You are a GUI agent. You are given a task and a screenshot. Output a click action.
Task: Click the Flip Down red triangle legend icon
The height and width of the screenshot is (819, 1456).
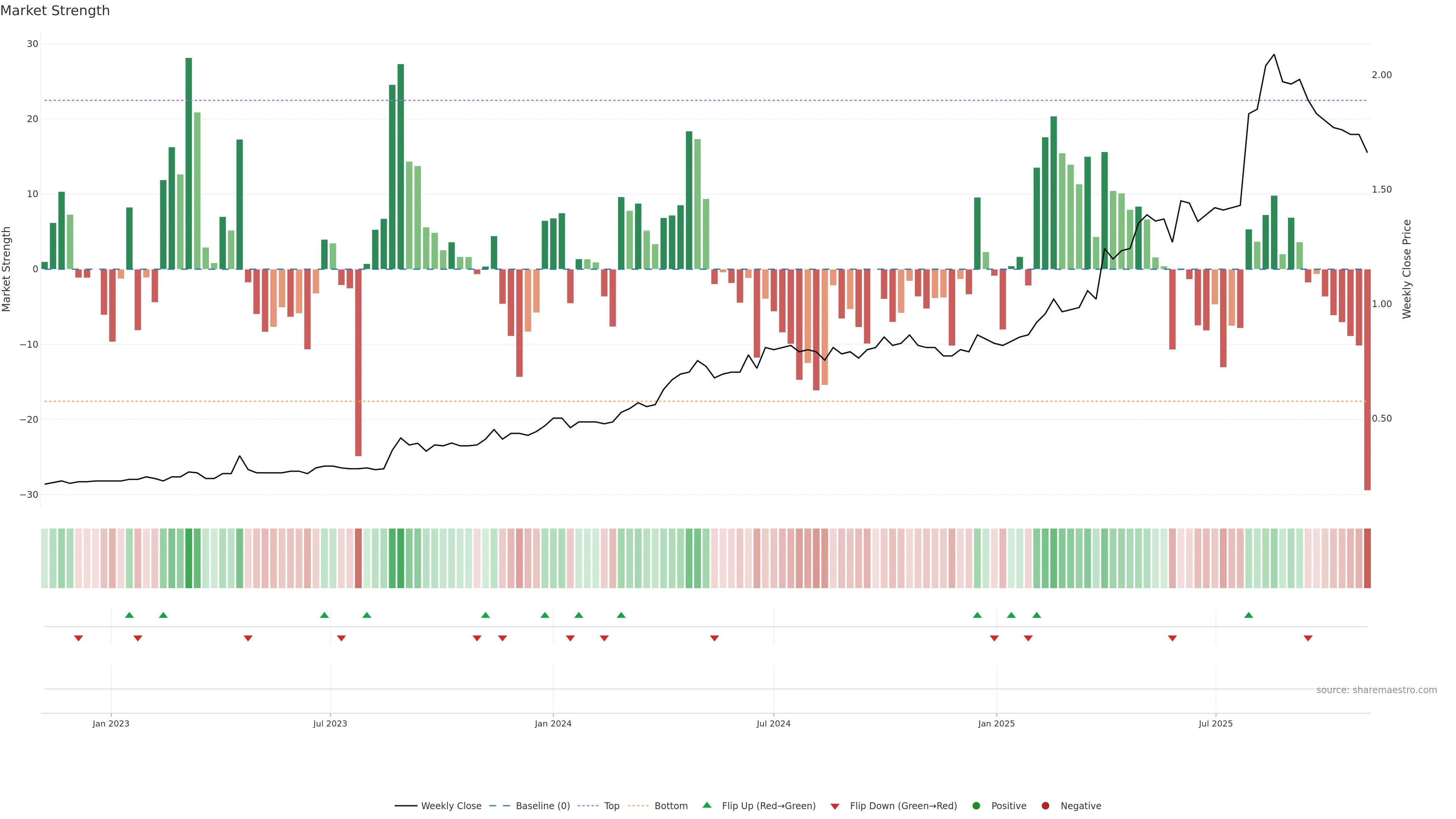[835, 806]
